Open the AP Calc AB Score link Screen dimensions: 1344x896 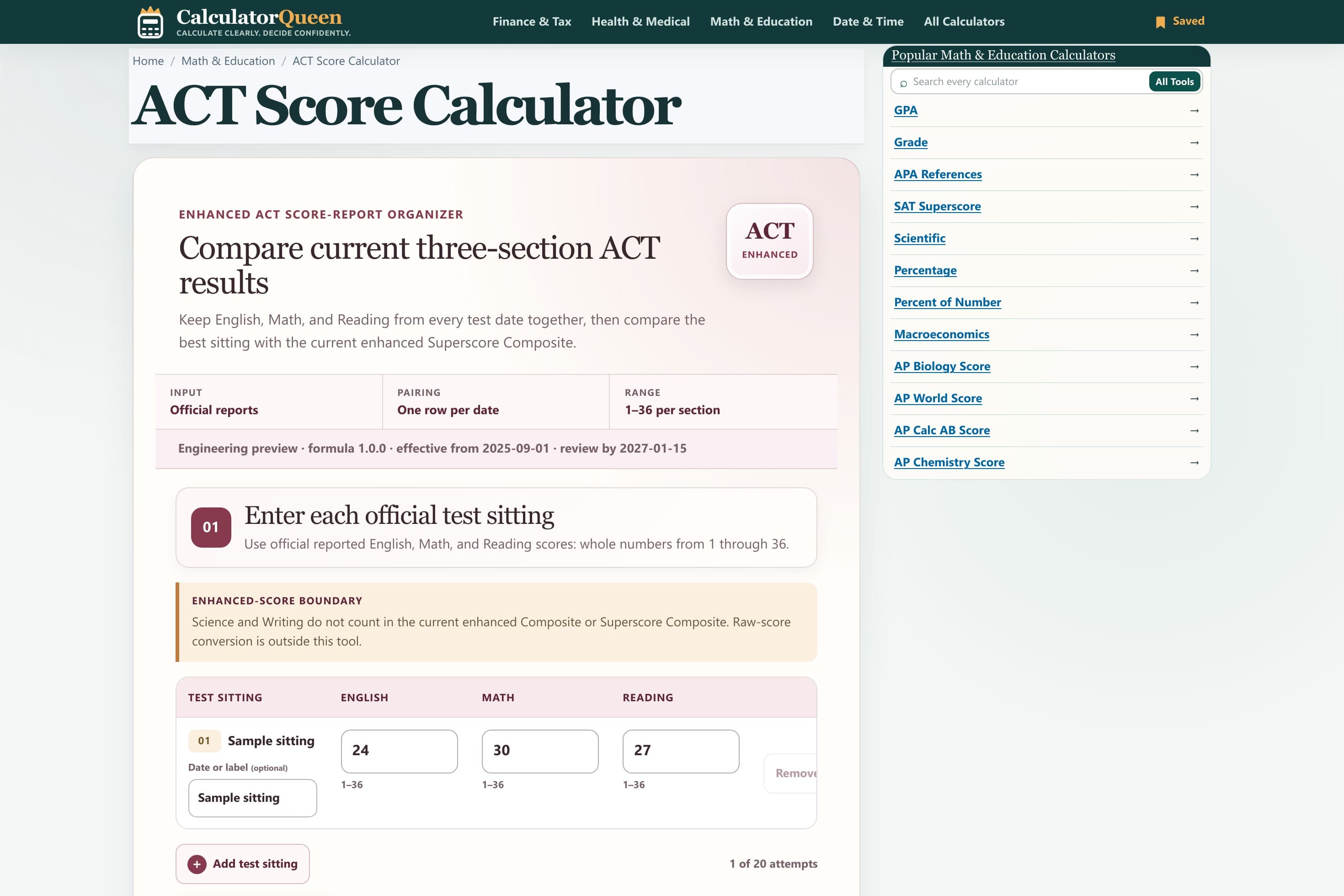942,430
